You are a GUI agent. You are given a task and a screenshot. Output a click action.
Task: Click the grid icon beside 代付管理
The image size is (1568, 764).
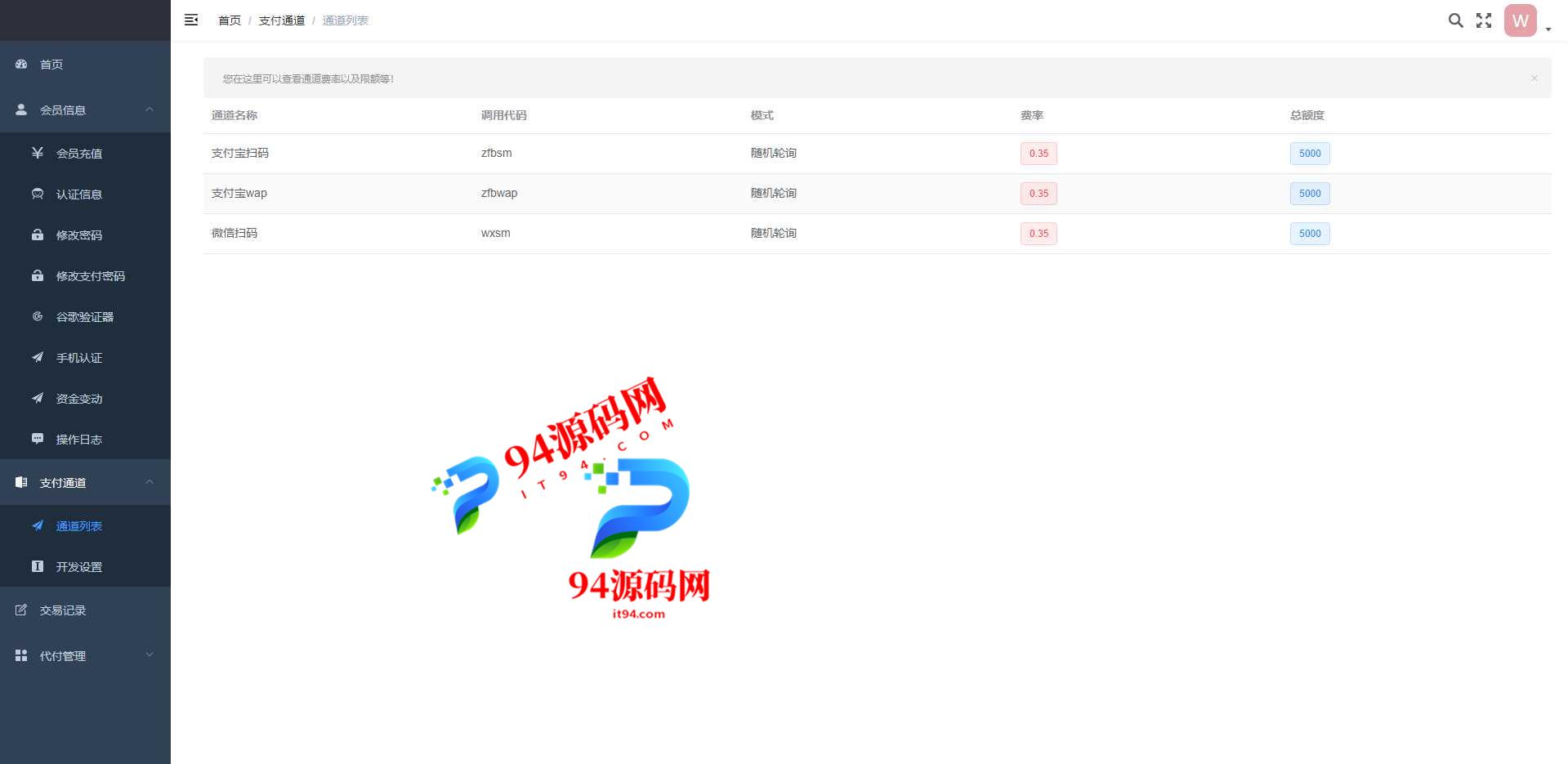pos(21,655)
